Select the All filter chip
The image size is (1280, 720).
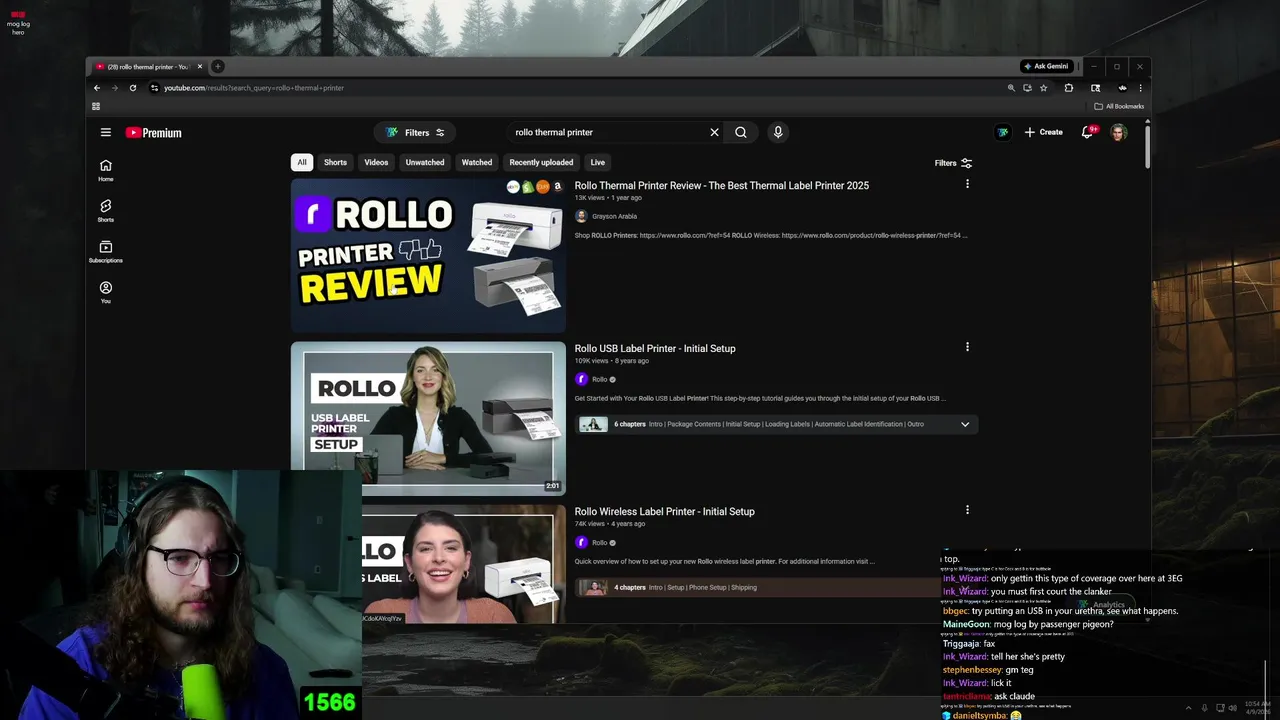(x=302, y=162)
